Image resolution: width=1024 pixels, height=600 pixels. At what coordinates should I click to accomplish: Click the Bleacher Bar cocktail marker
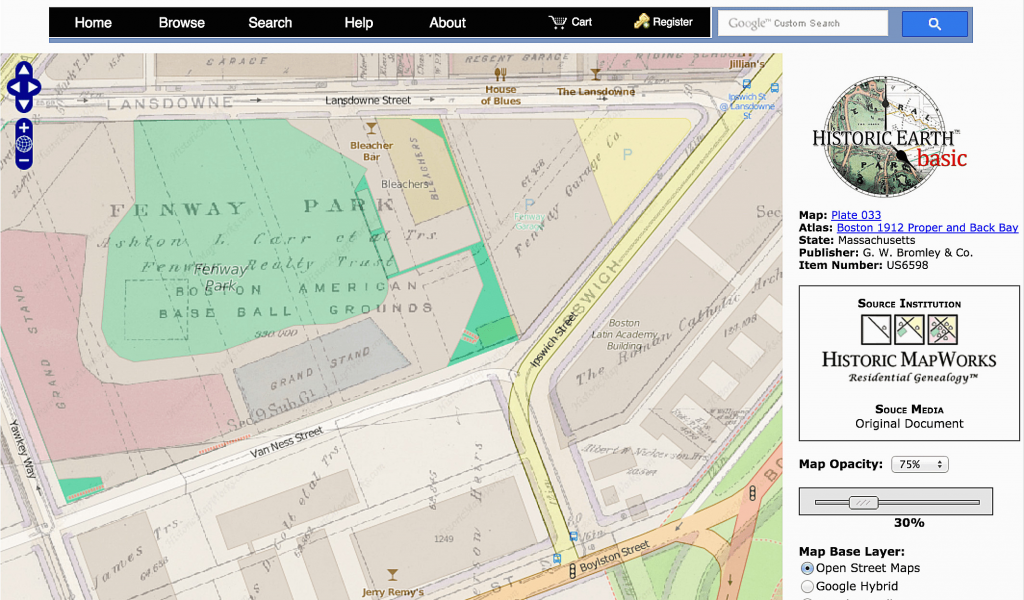pyautogui.click(x=371, y=129)
